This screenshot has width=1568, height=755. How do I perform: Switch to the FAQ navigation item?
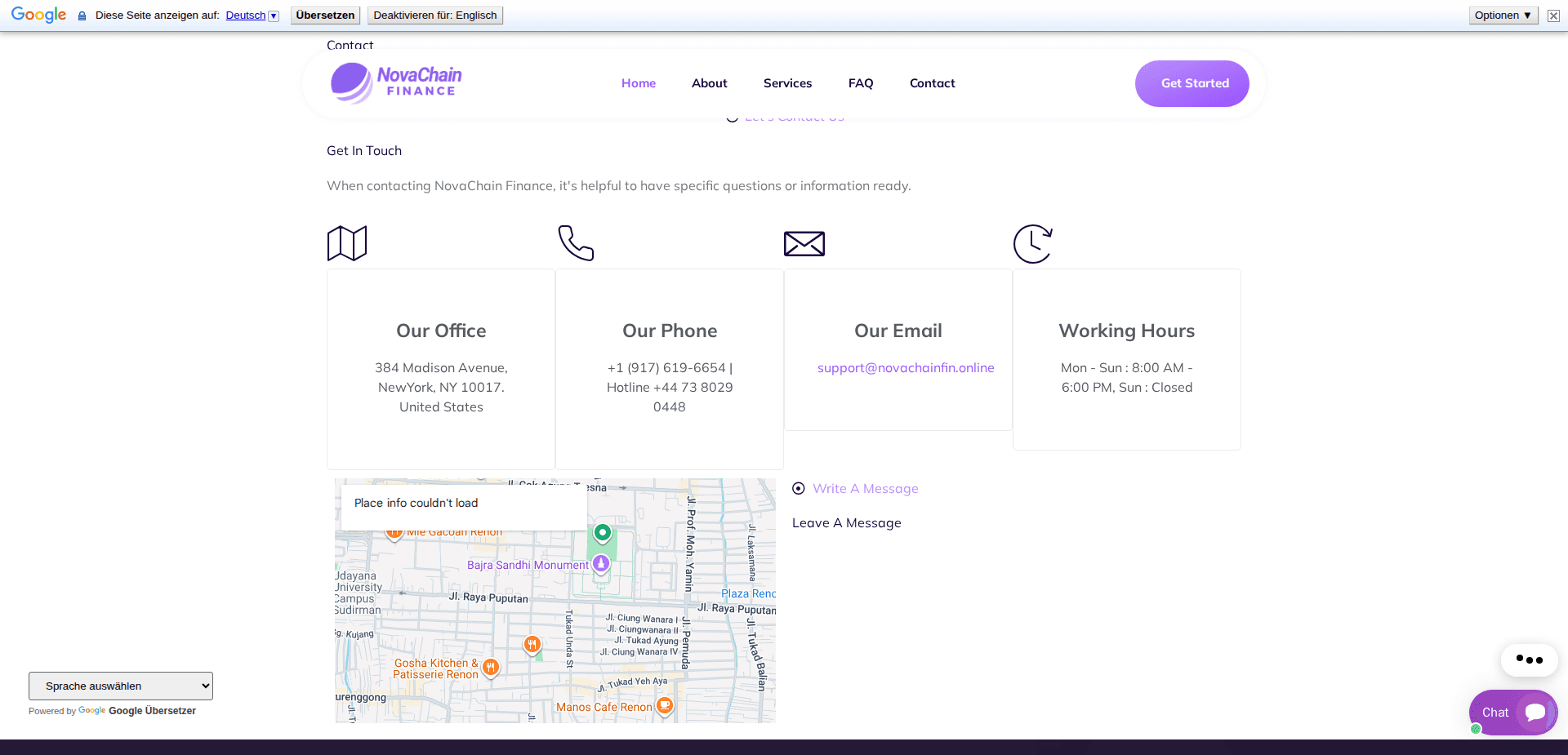[861, 82]
